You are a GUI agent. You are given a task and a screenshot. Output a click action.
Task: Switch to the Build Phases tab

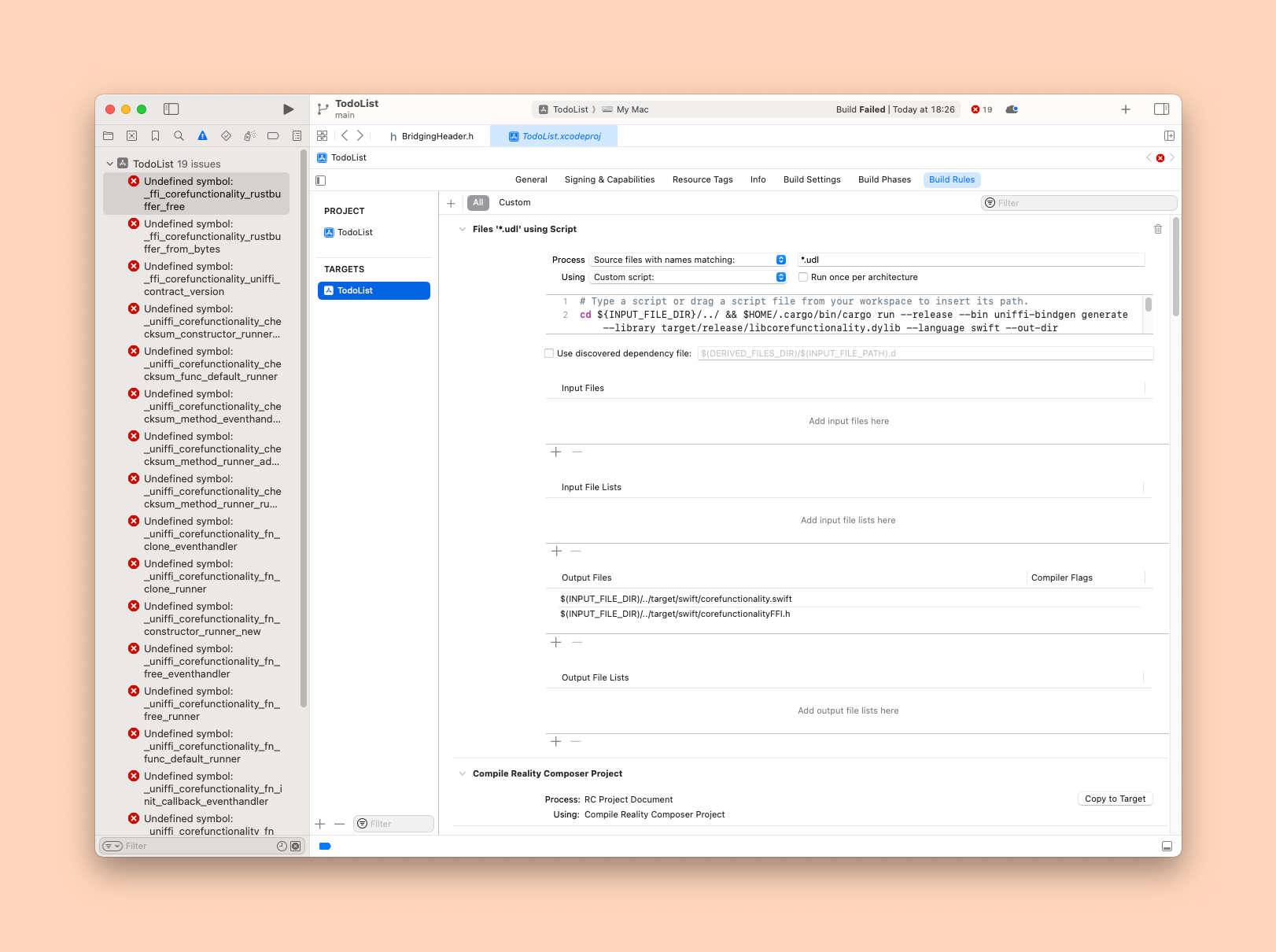click(x=884, y=179)
